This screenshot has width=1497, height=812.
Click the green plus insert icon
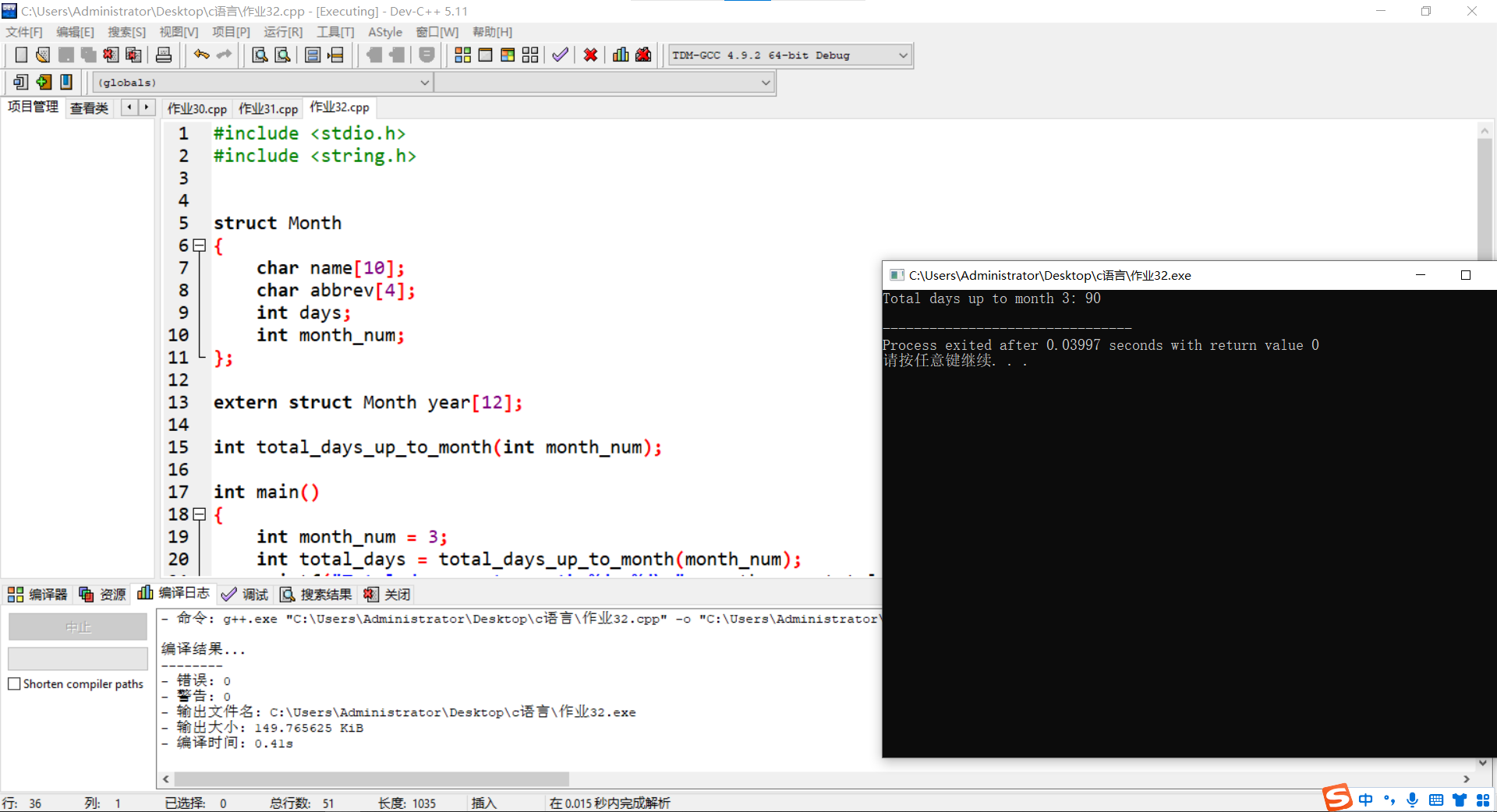pos(44,82)
